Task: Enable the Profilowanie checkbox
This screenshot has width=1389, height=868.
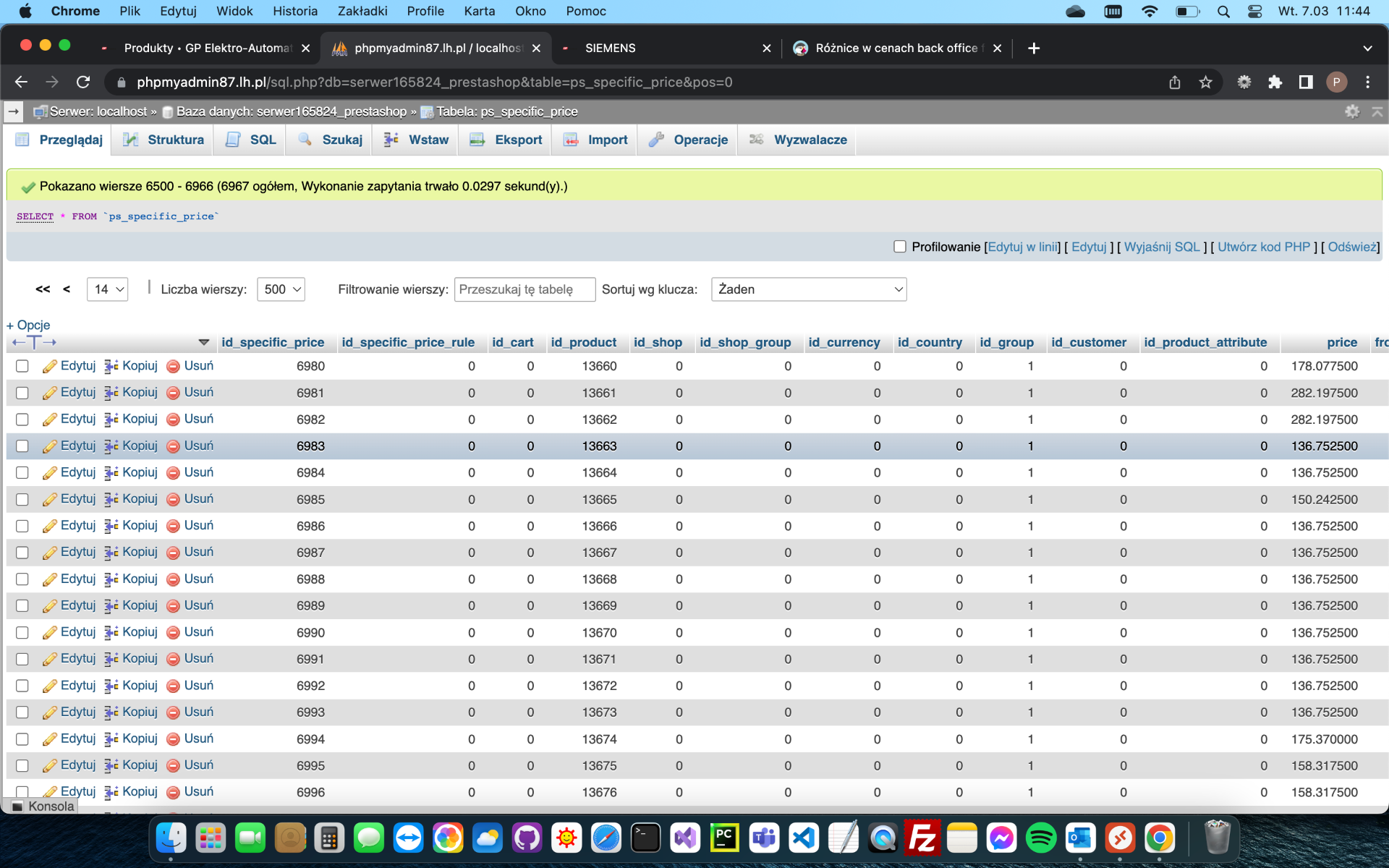Action: (900, 247)
